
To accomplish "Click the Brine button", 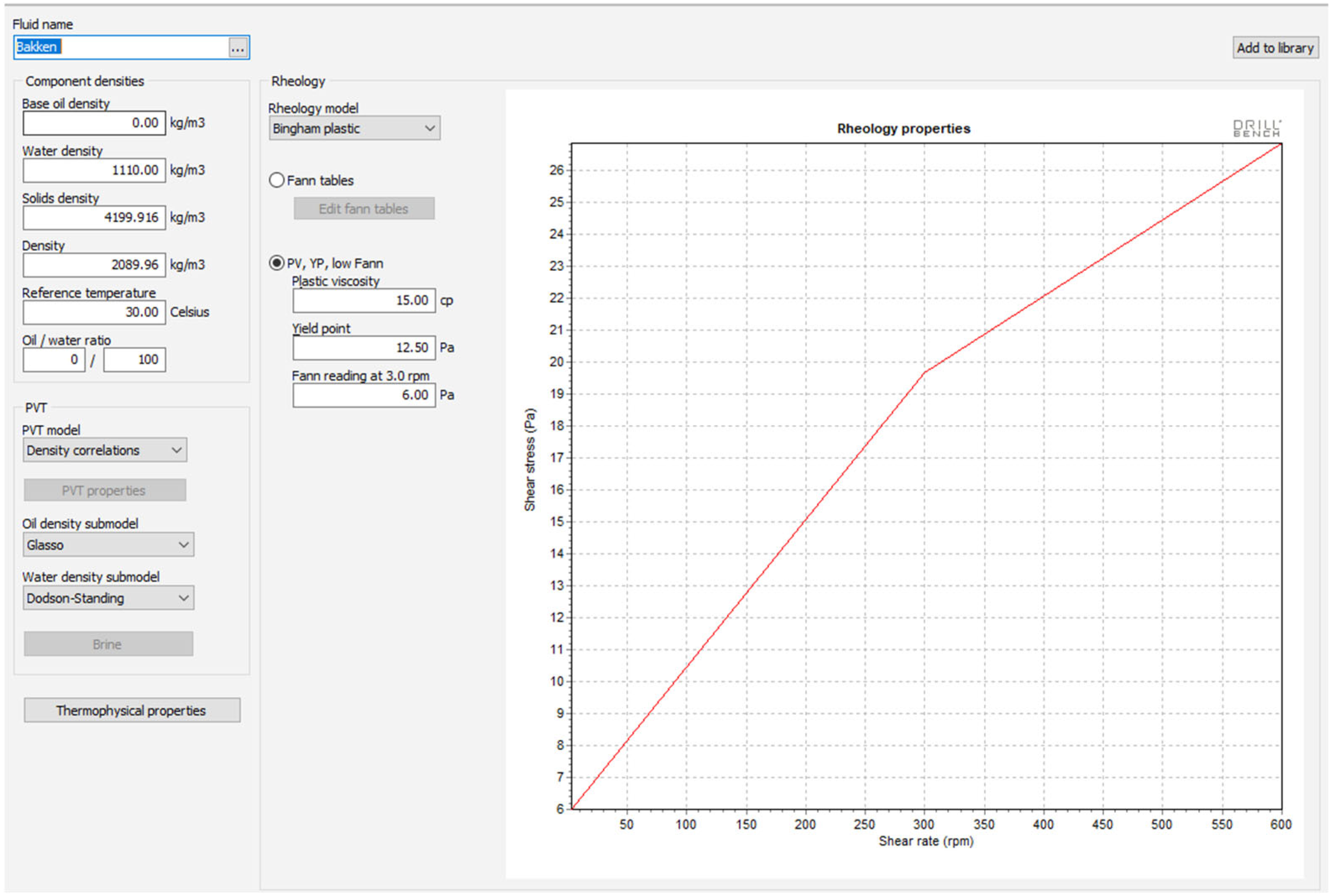I will click(108, 645).
